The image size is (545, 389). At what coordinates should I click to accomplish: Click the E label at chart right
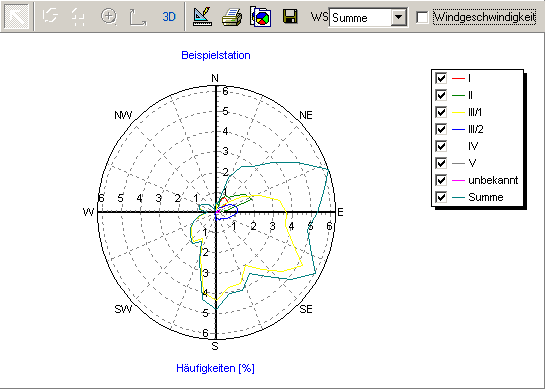340,212
